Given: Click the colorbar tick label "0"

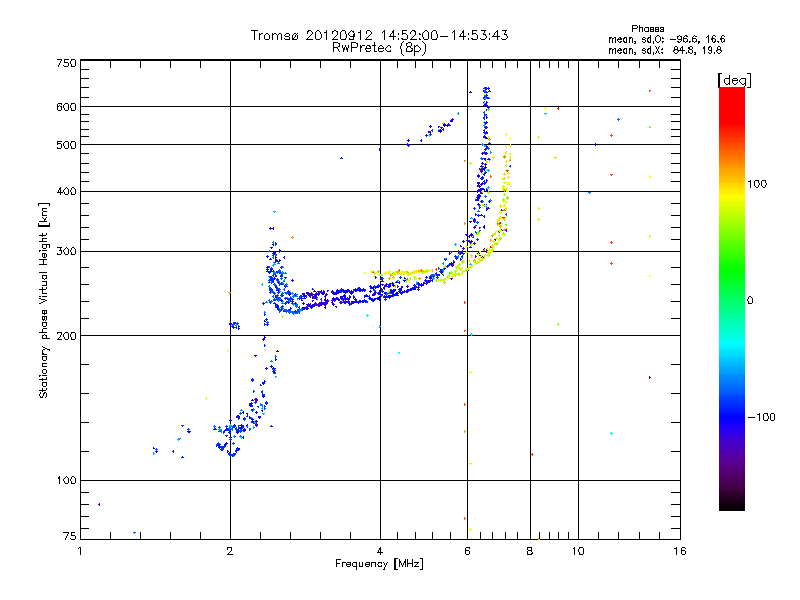Looking at the screenshot, I should tap(750, 301).
